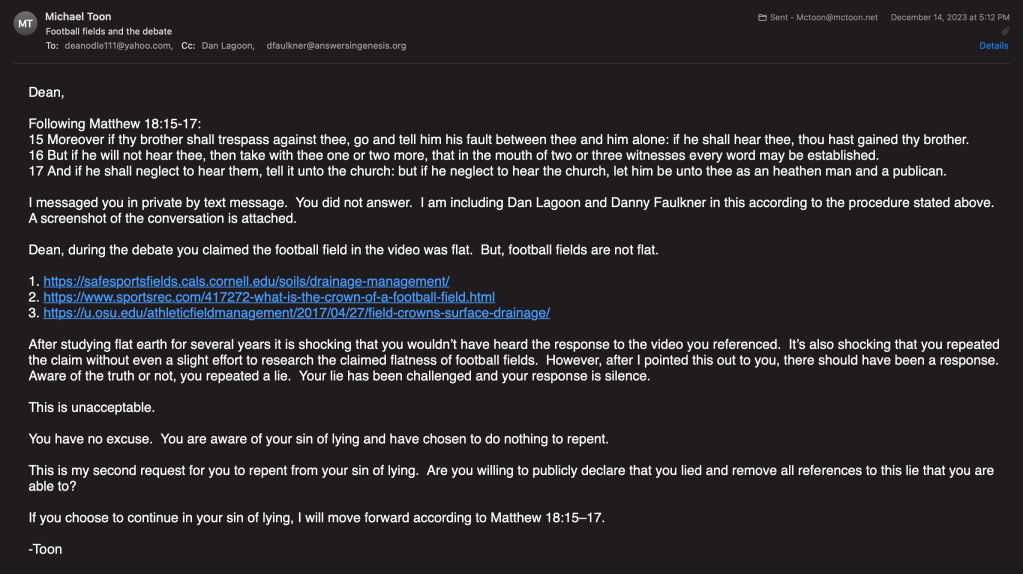The image size is (1023, 574).
Task: Click the dfaulkner@answersingenesis.org Cc address
Action: pos(336,46)
